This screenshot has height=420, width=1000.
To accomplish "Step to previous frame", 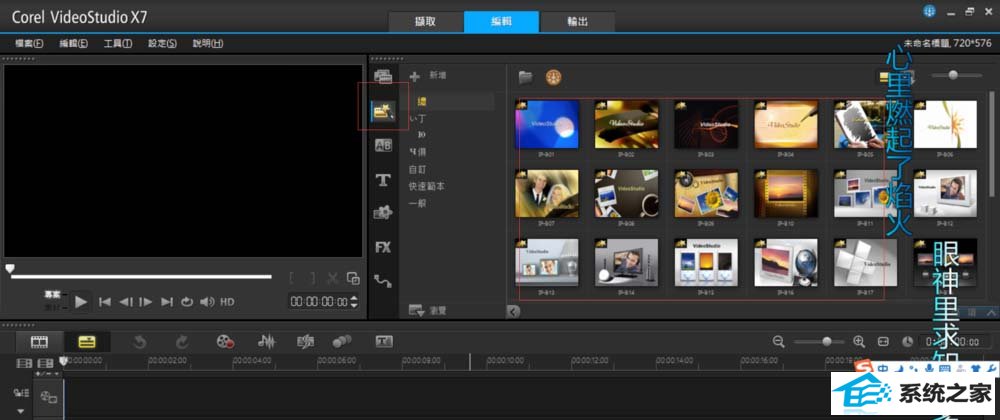I will [x=126, y=302].
